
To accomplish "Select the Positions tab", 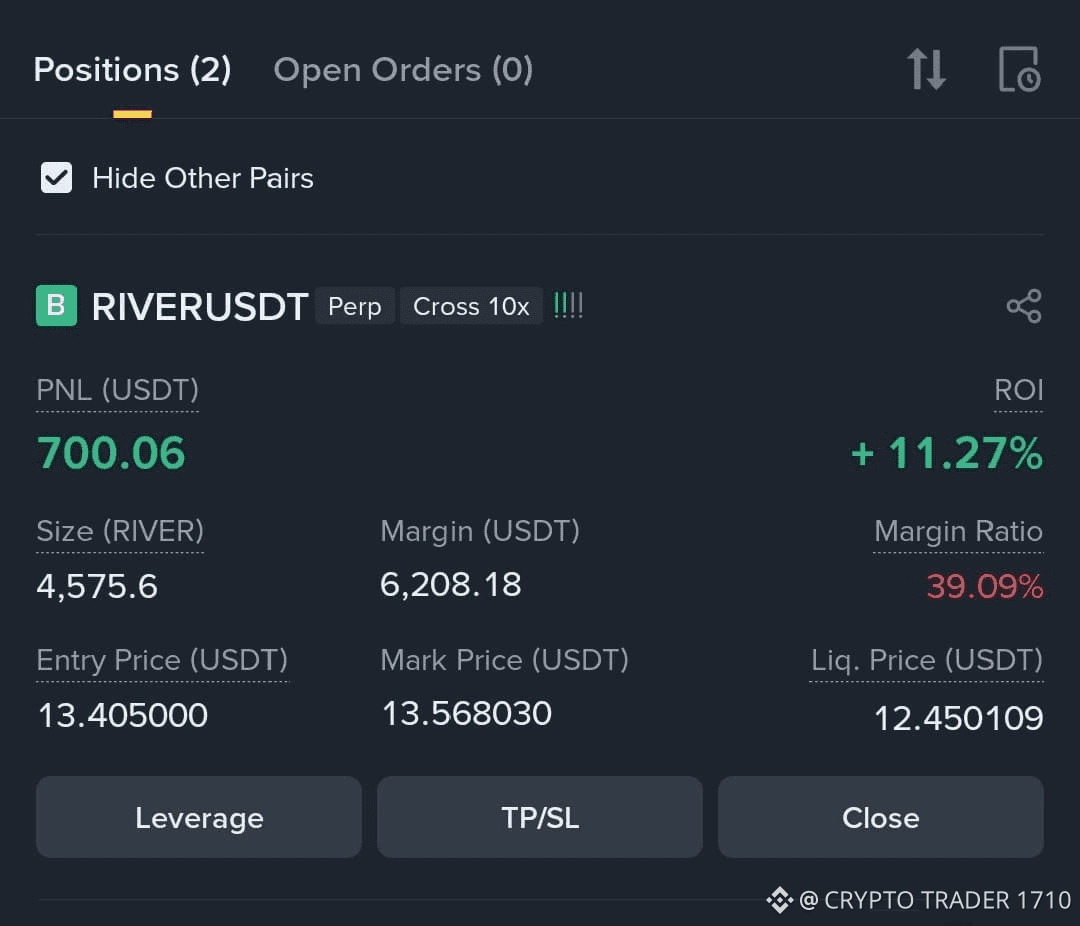I will click(131, 69).
